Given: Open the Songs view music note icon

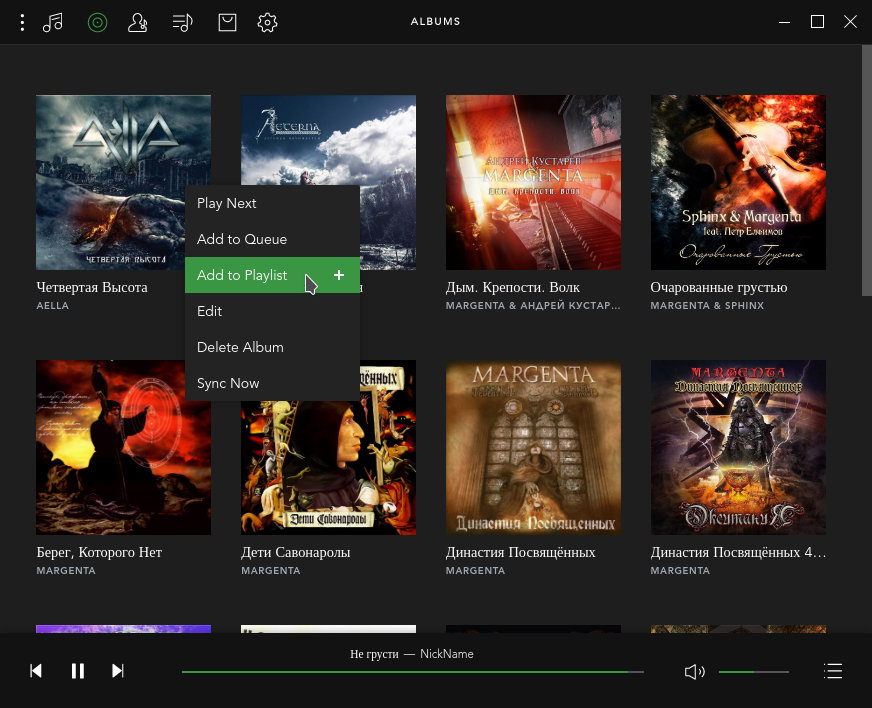Looking at the screenshot, I should [x=53, y=22].
